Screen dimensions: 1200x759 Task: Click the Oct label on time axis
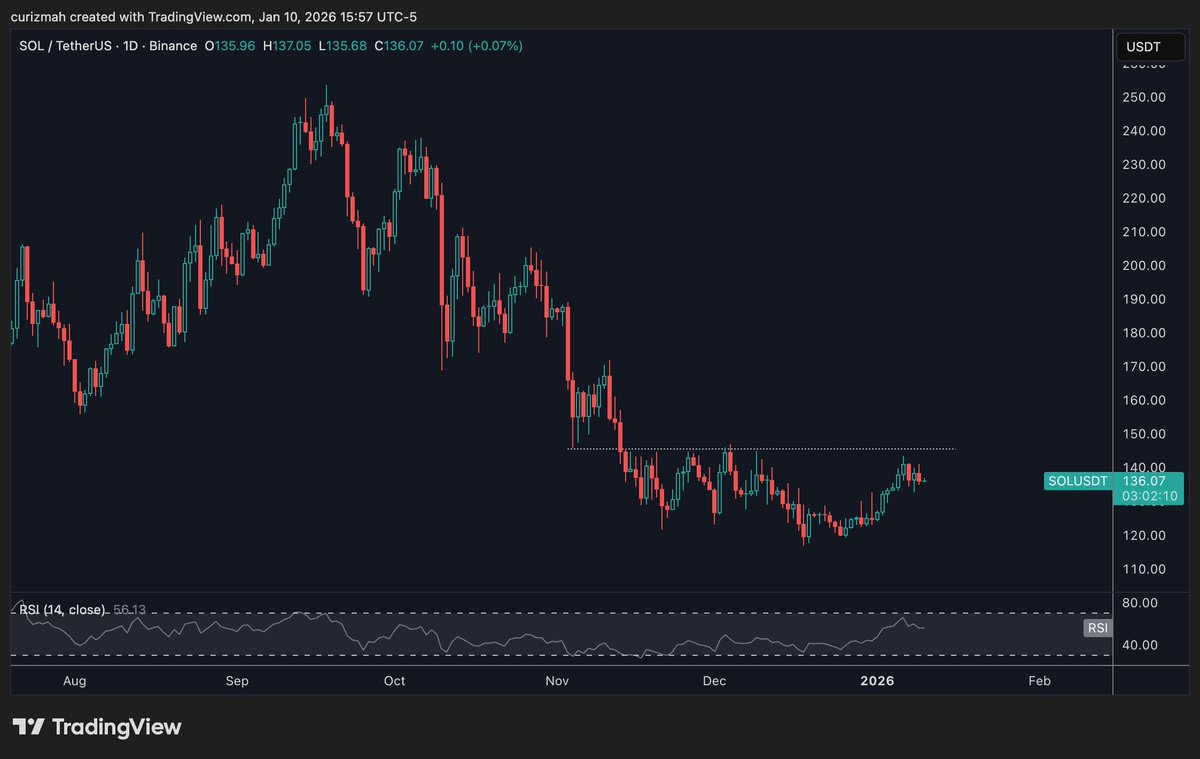[394, 681]
